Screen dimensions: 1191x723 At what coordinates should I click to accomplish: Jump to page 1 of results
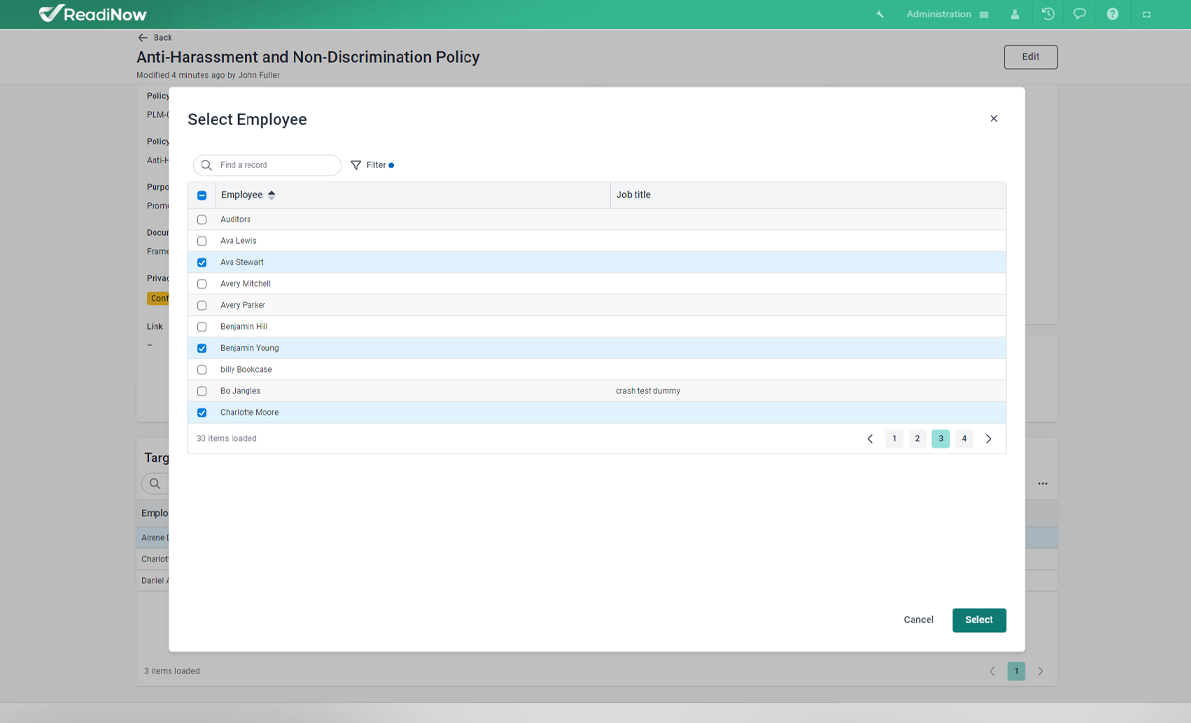click(x=894, y=439)
